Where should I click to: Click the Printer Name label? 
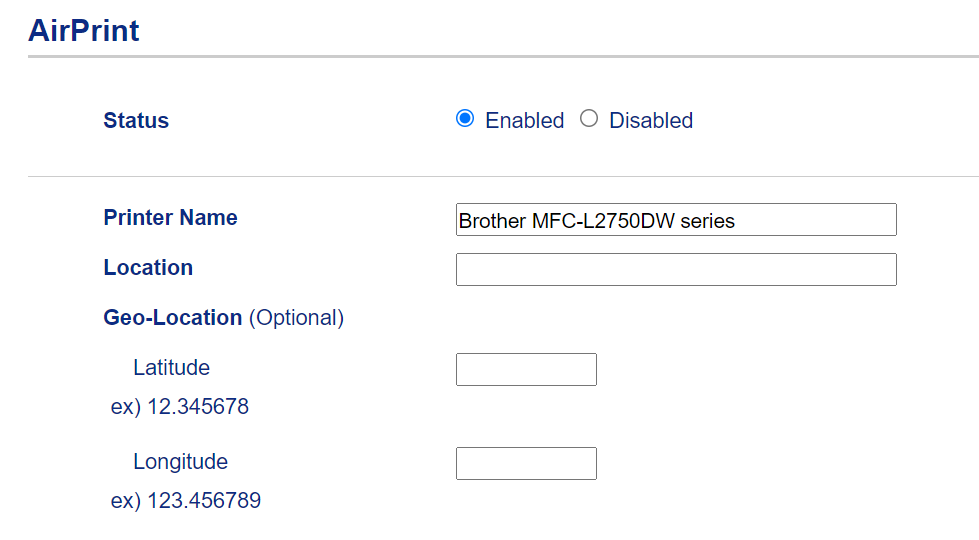tap(170, 218)
